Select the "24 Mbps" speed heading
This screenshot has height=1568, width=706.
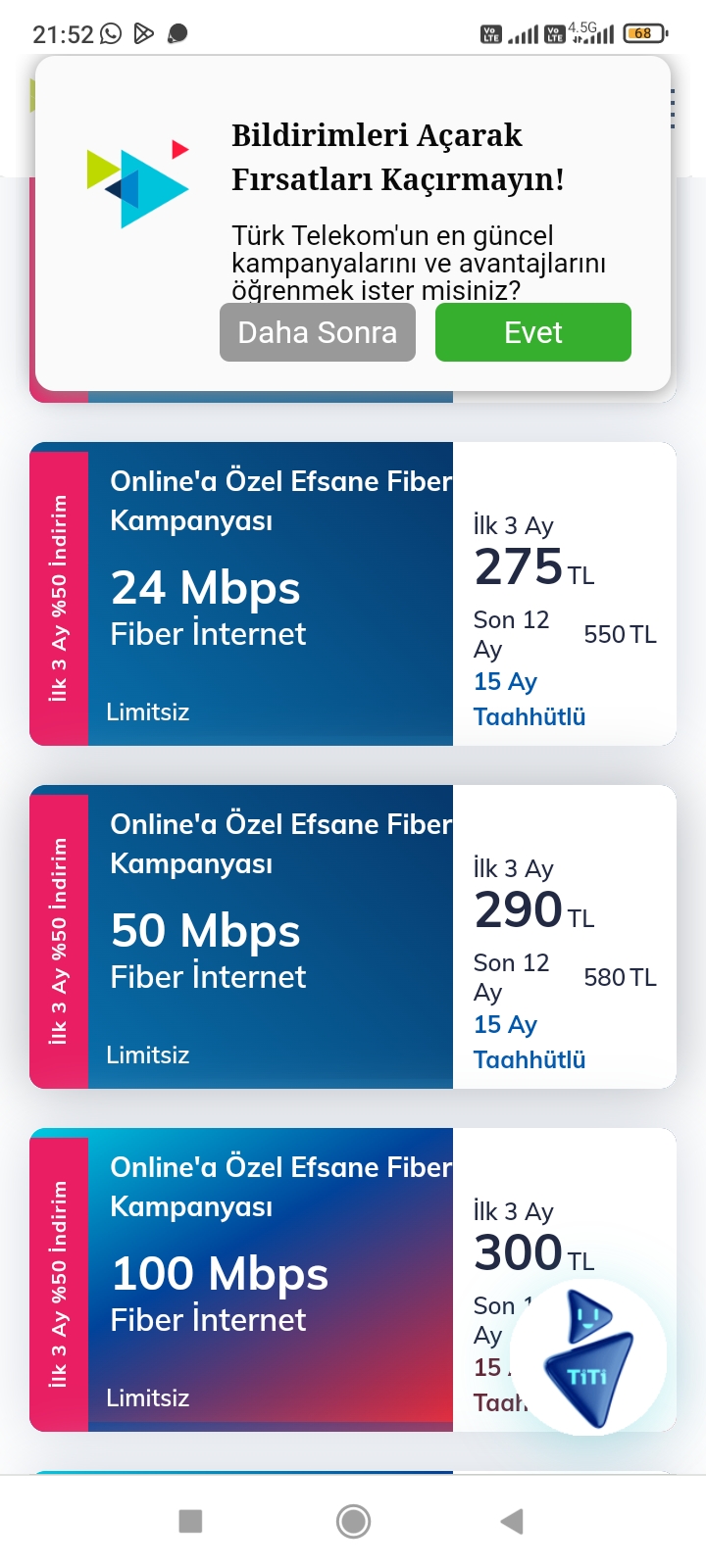[x=206, y=588]
